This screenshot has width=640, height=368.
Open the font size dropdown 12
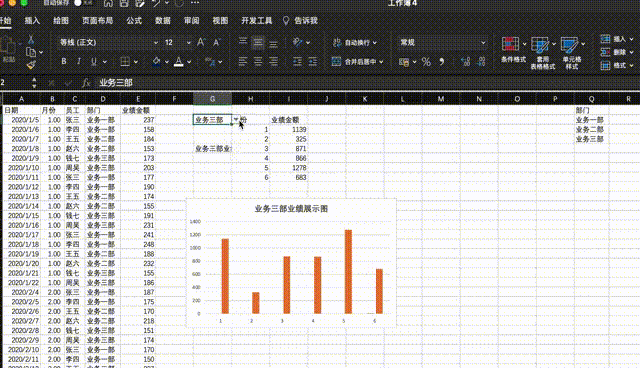coord(188,42)
